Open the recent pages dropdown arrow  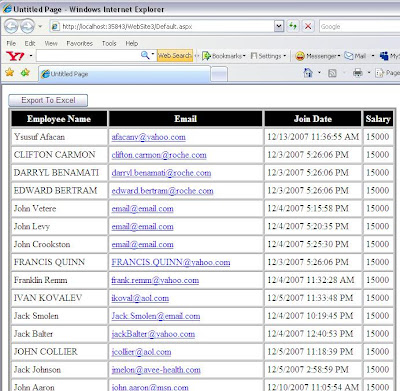(x=40, y=26)
